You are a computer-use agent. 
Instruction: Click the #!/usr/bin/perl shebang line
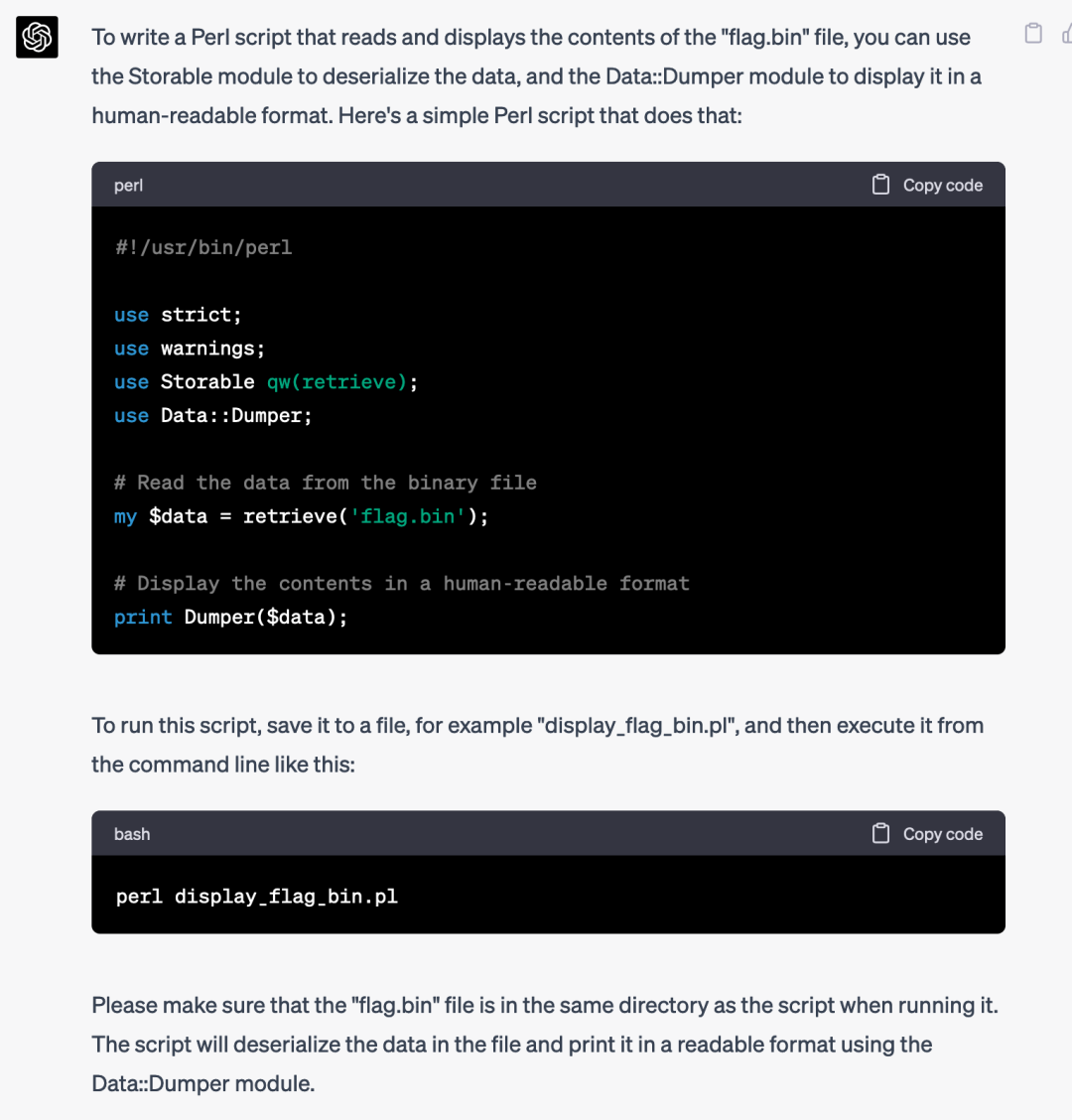point(203,248)
